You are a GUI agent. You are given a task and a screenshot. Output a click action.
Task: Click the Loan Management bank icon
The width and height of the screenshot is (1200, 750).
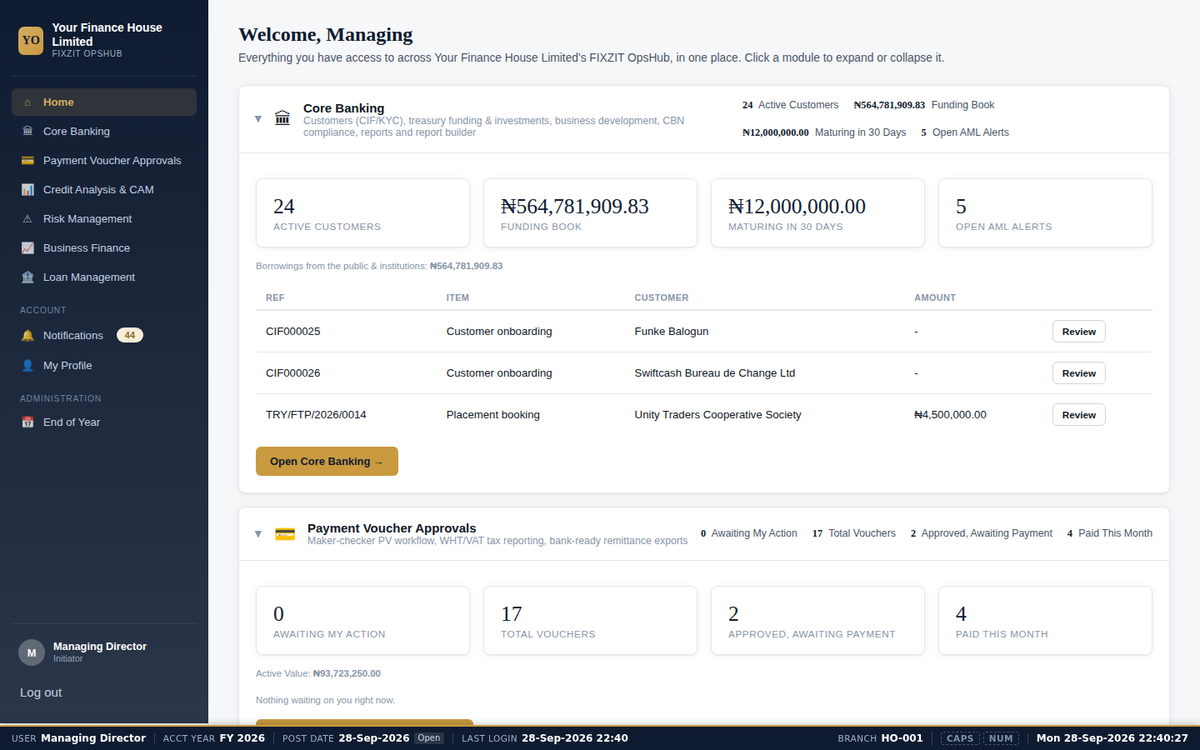point(27,277)
